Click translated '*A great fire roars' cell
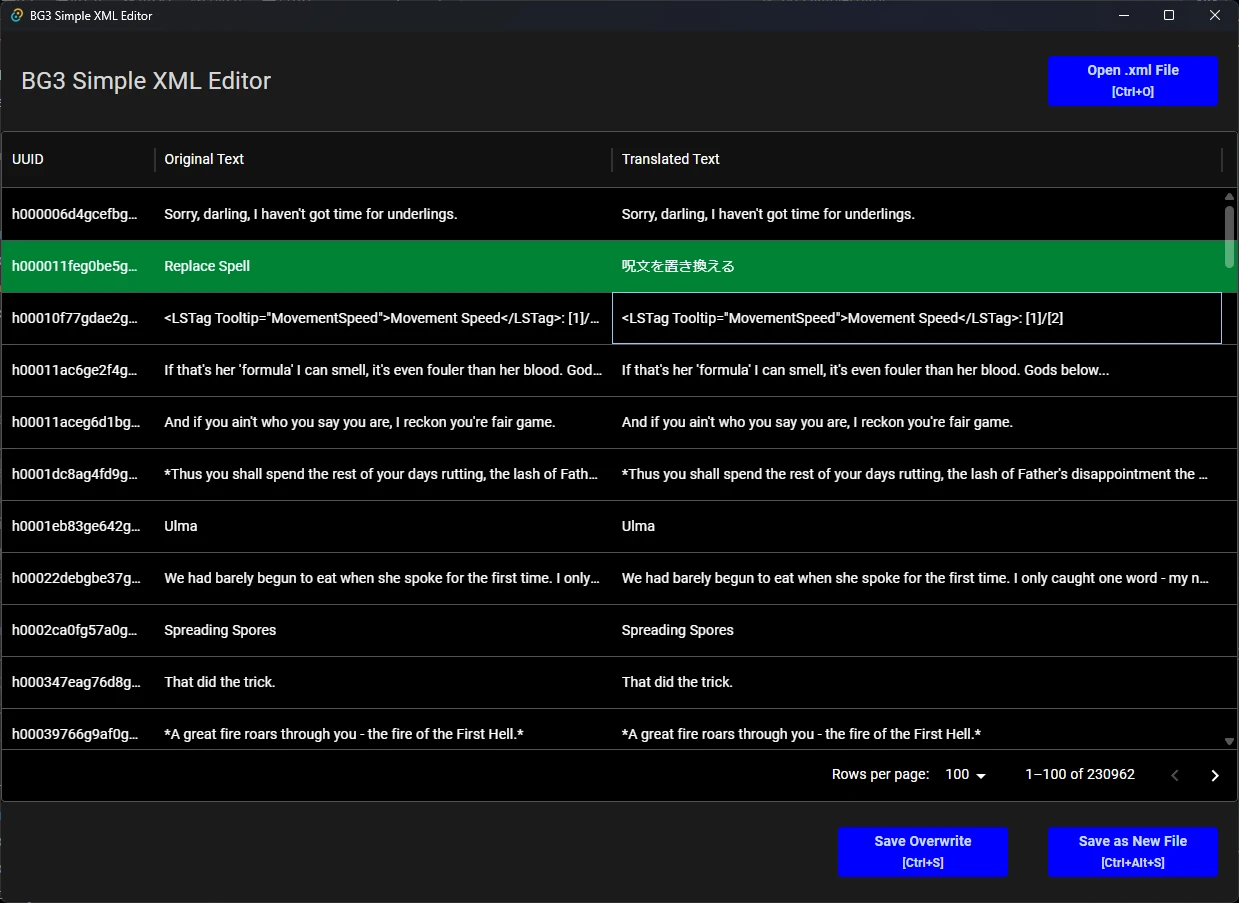This screenshot has width=1239, height=903. point(916,730)
